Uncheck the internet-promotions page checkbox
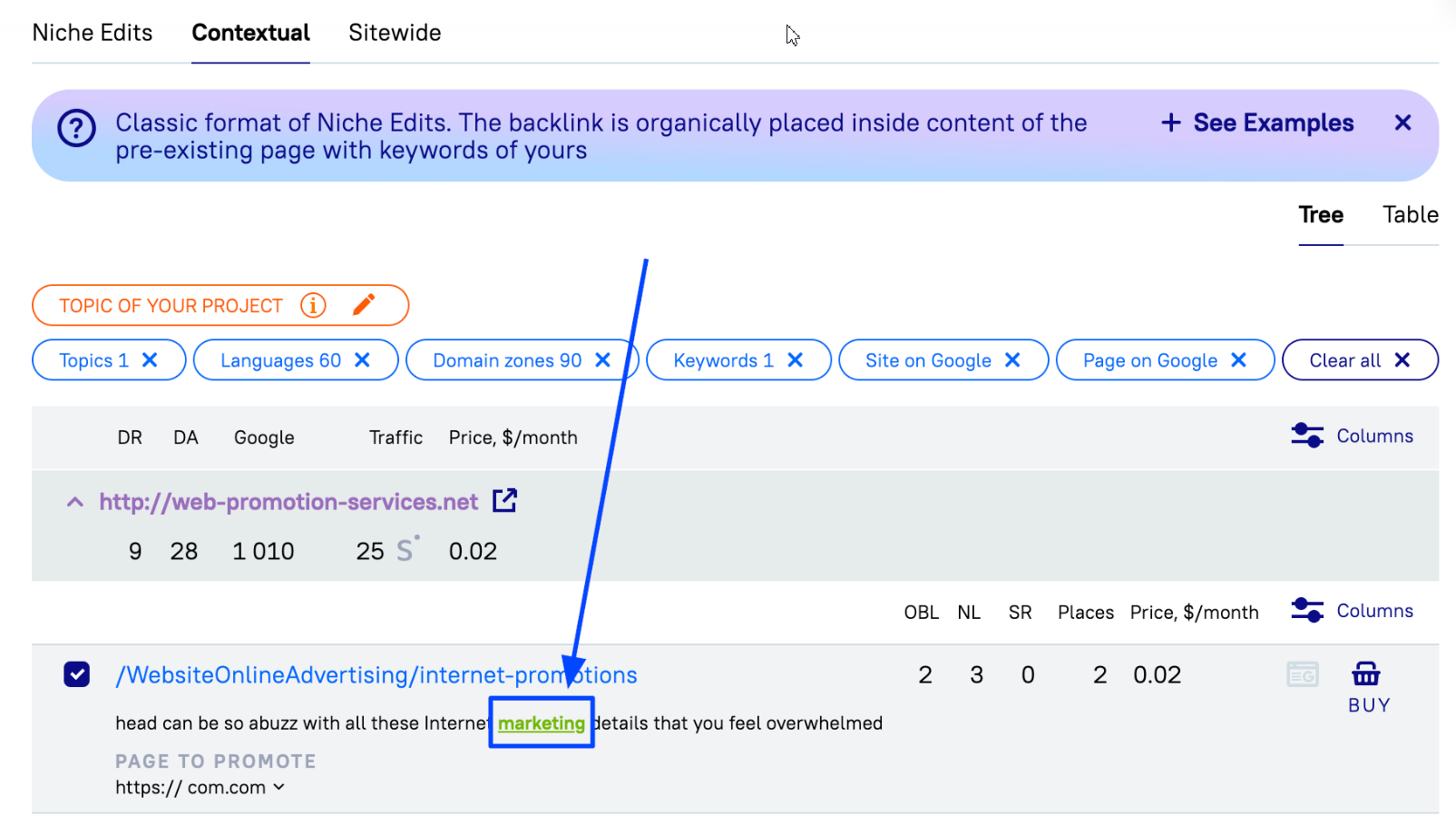This screenshot has height=825, width=1456. 77,674
